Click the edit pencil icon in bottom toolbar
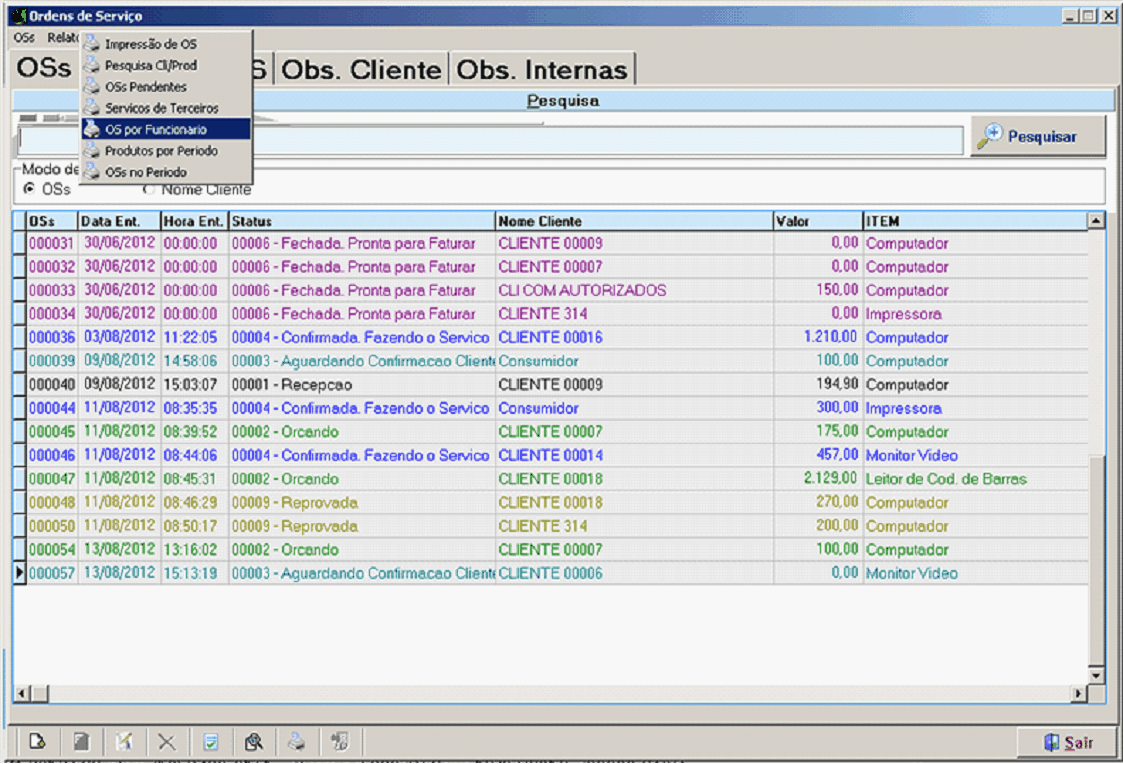The height and width of the screenshot is (764, 1124). pos(124,742)
